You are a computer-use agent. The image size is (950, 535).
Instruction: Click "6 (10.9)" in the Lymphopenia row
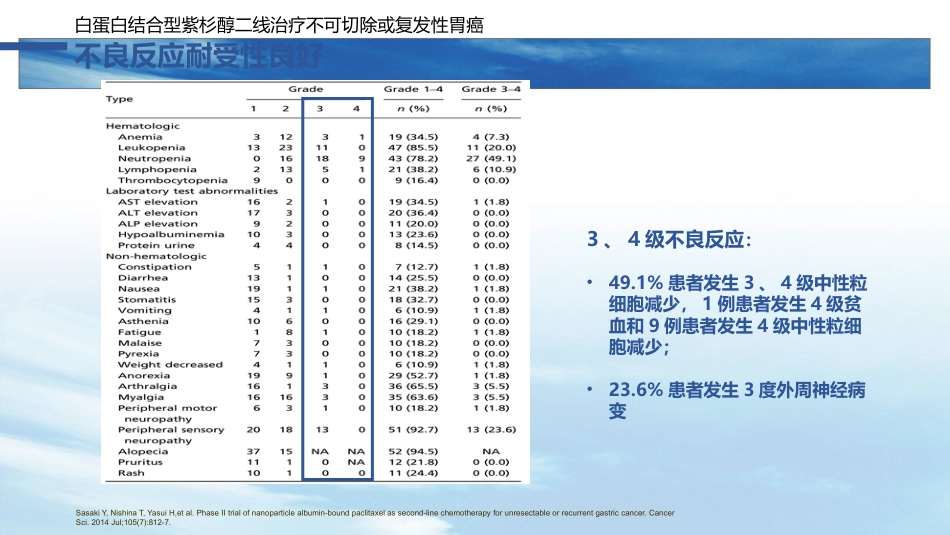pyautogui.click(x=494, y=170)
